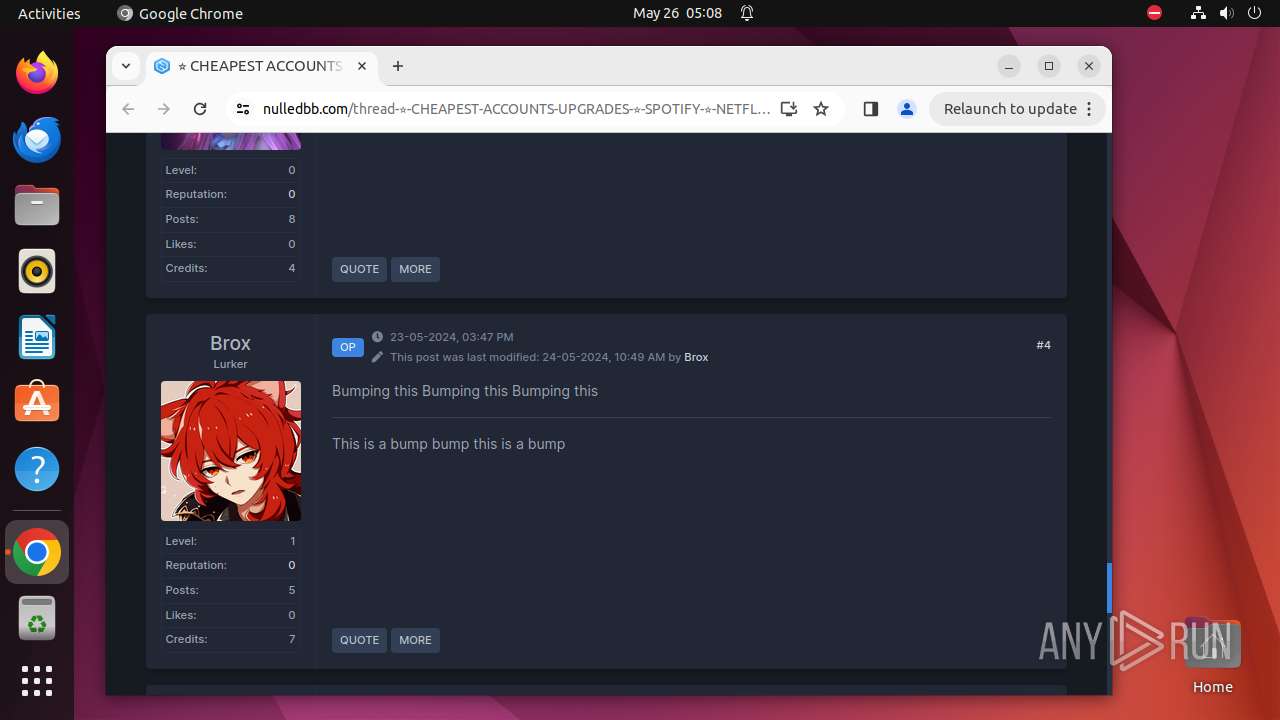
Task: Click the notification bell in top bar
Action: (x=747, y=13)
